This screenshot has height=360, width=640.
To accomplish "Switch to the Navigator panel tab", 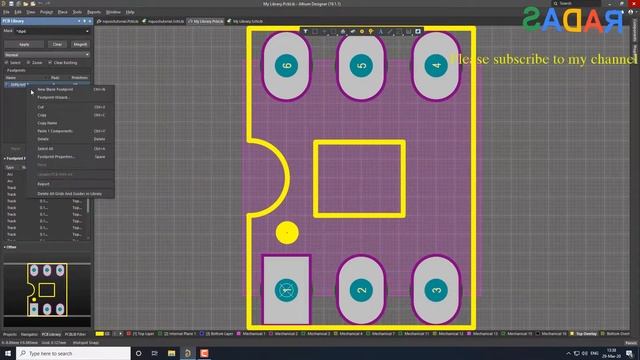I will point(29,334).
